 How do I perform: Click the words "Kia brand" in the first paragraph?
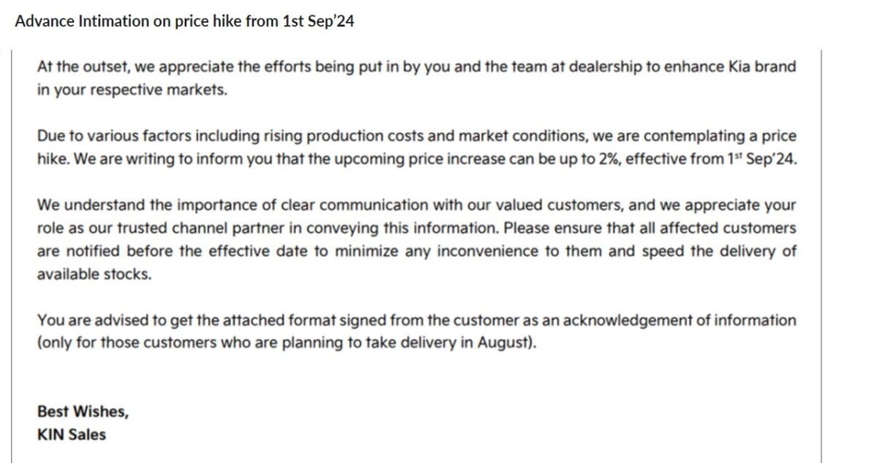tap(762, 67)
